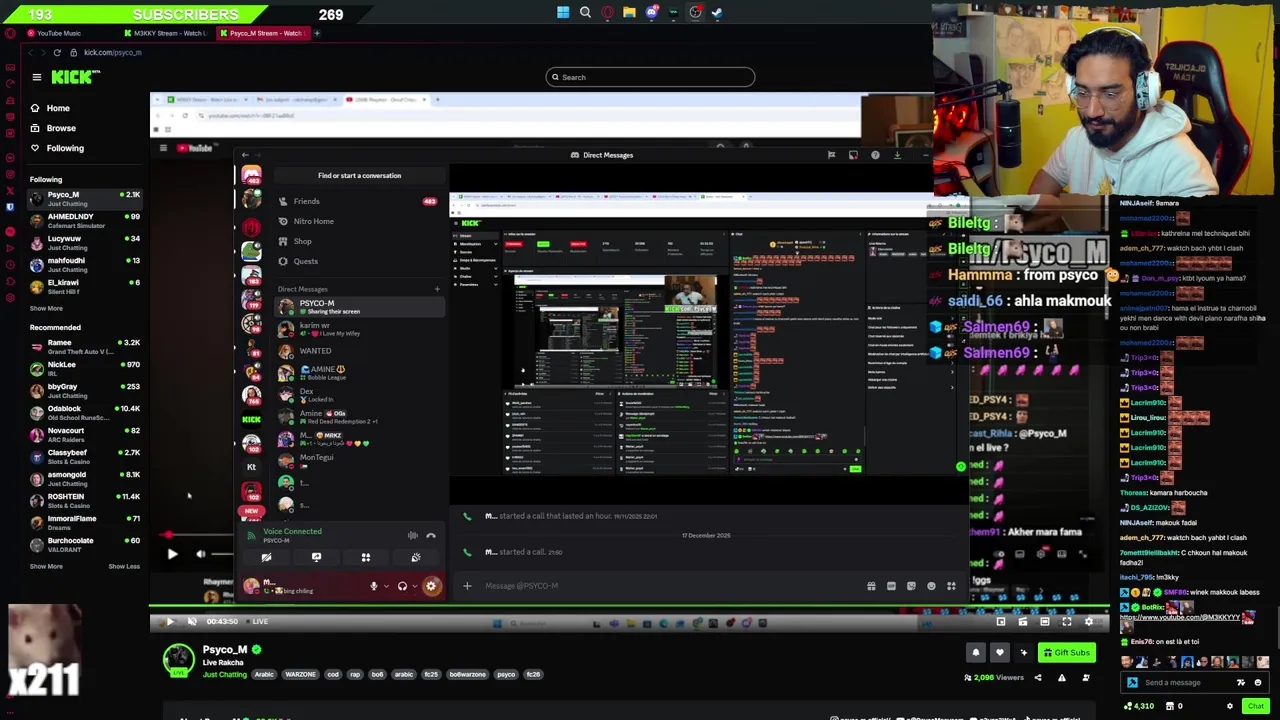Open Discord from the taskbar
The height and width of the screenshot is (720, 1280).
(651, 13)
